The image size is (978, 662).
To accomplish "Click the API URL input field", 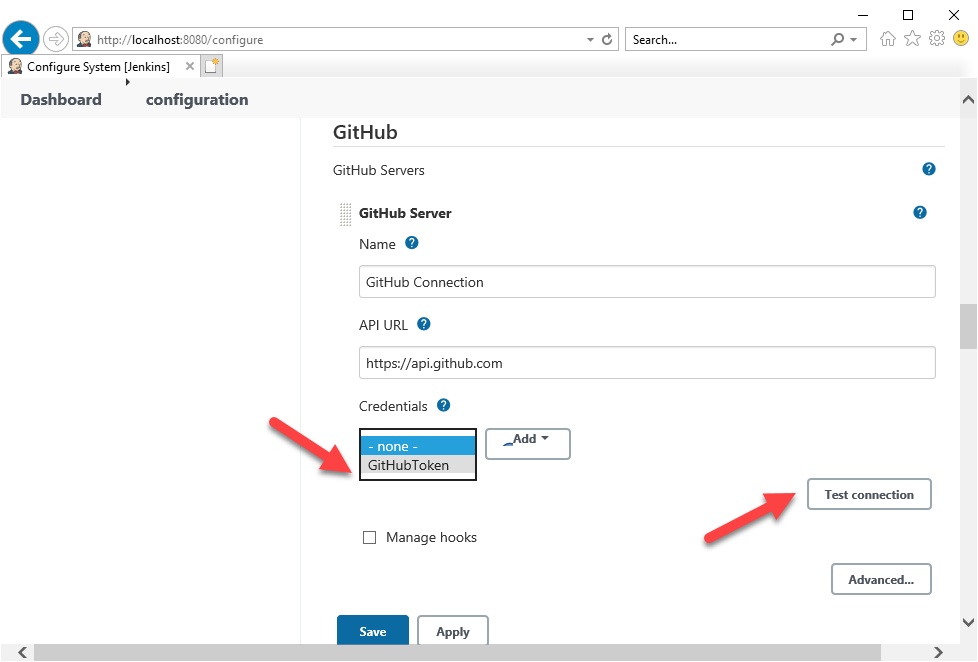I will (x=647, y=363).
